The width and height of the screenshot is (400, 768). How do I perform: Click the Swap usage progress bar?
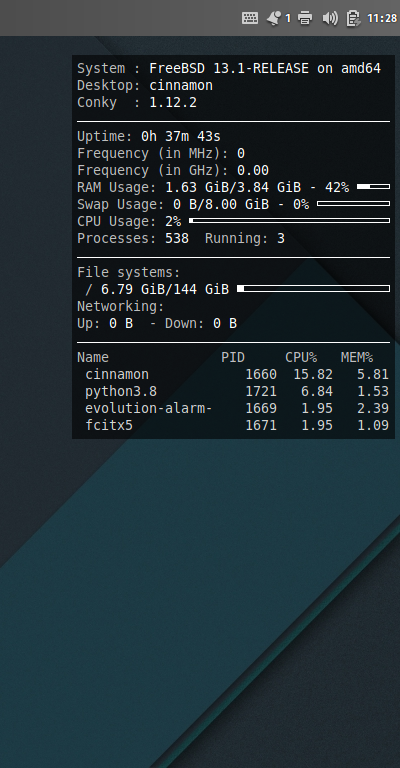353,204
